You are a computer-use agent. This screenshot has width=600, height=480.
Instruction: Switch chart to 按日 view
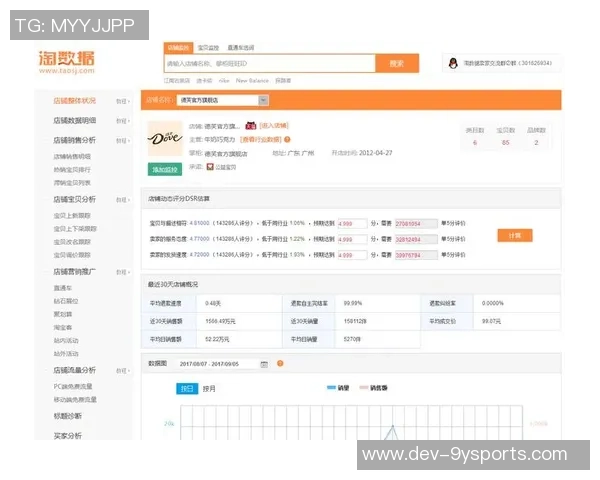pyautogui.click(x=187, y=388)
